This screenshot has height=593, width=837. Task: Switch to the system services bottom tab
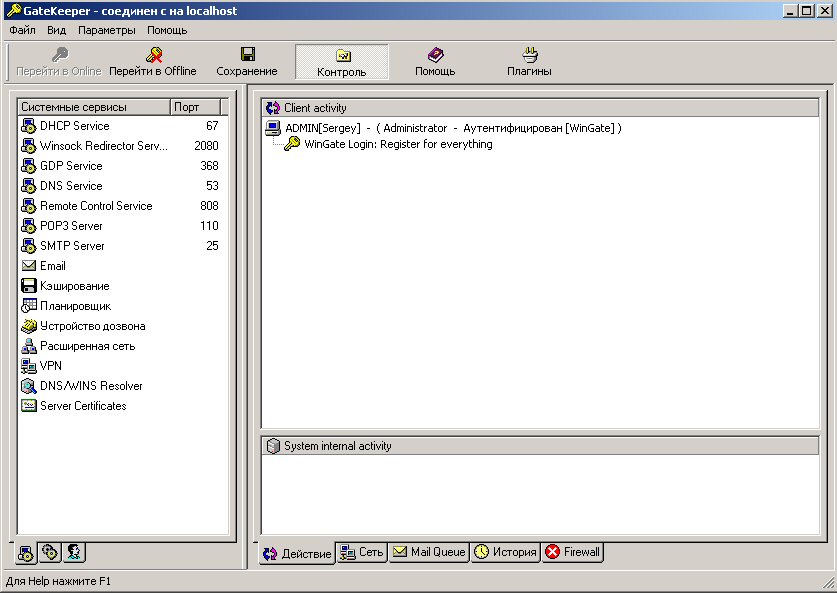[26, 553]
